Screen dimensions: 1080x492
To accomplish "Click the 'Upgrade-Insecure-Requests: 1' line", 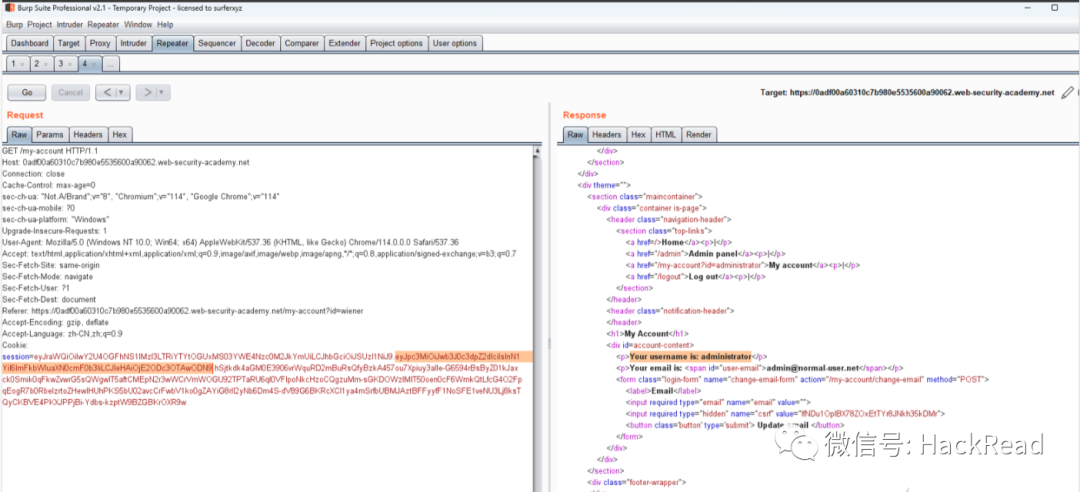I will point(54,231).
